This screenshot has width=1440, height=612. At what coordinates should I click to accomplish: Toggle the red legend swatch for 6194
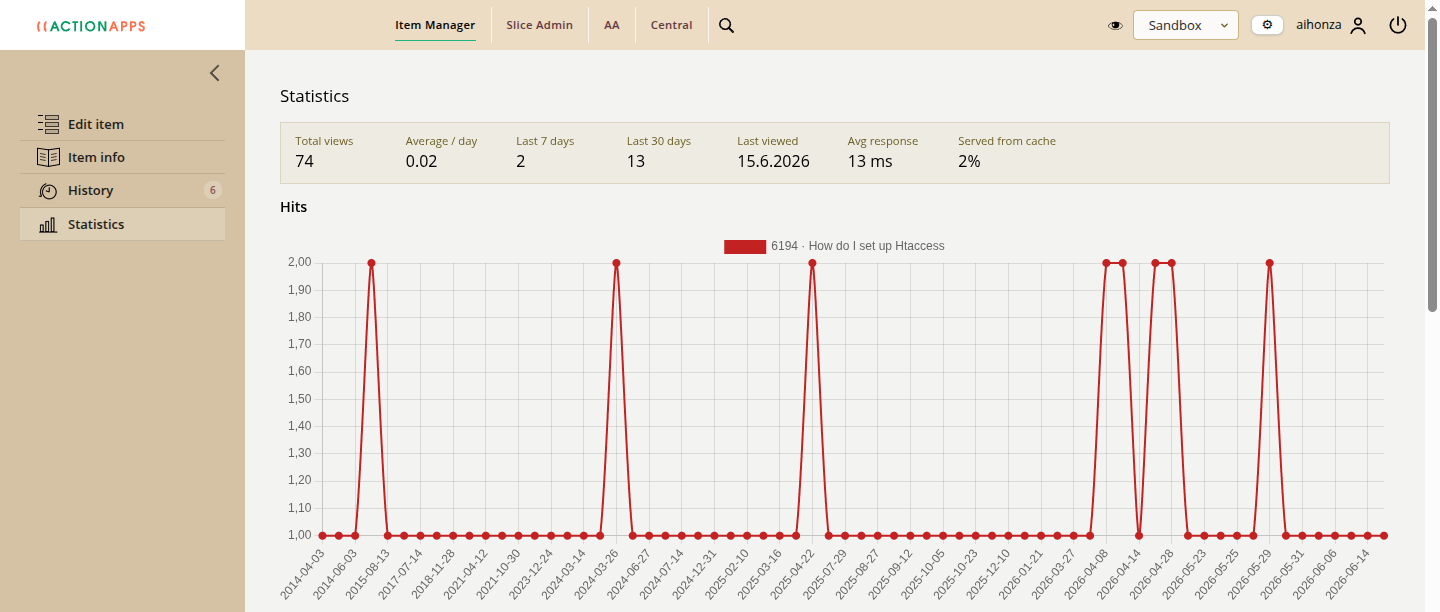(745, 246)
